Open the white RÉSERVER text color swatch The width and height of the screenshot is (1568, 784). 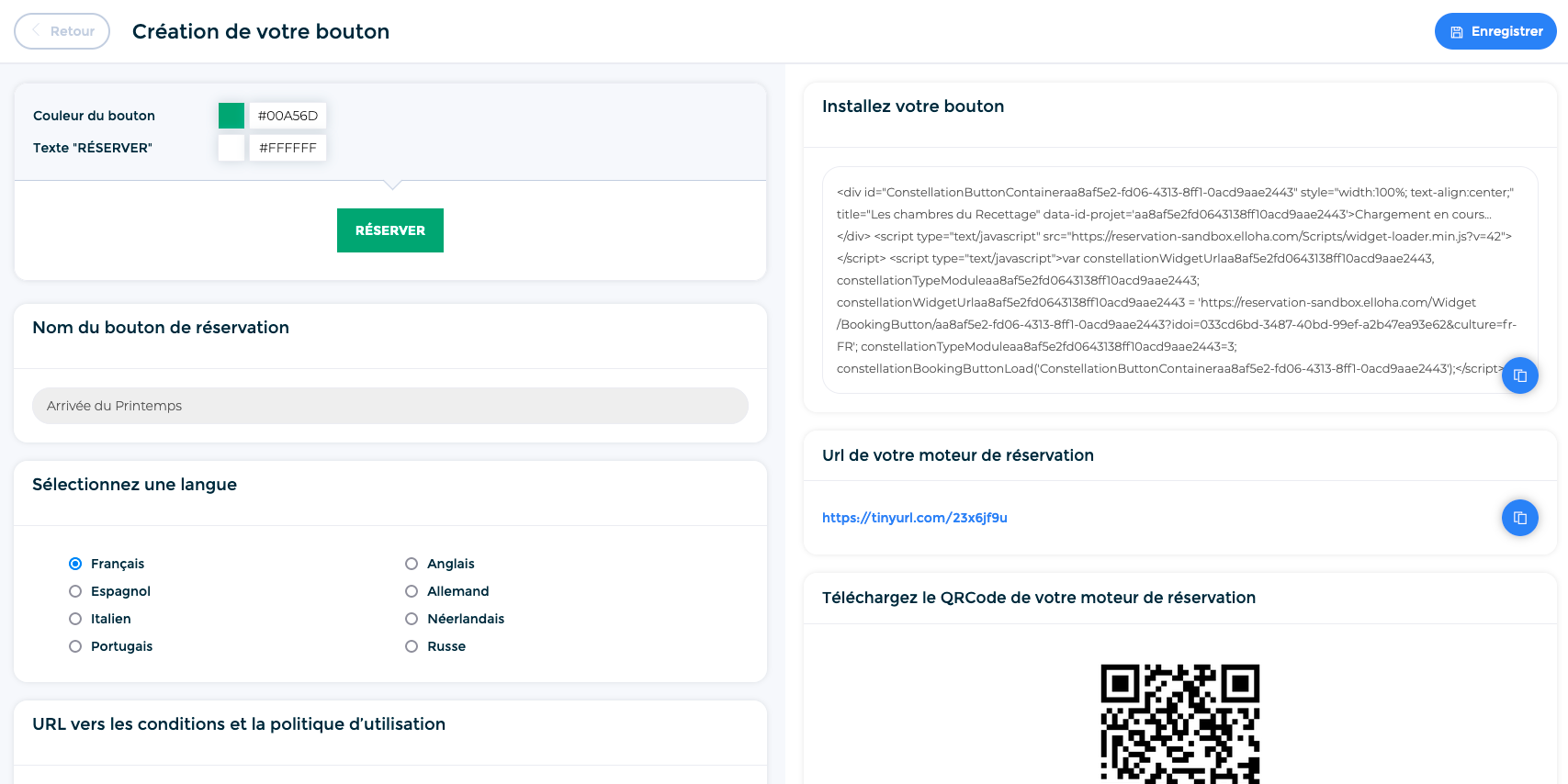click(231, 148)
